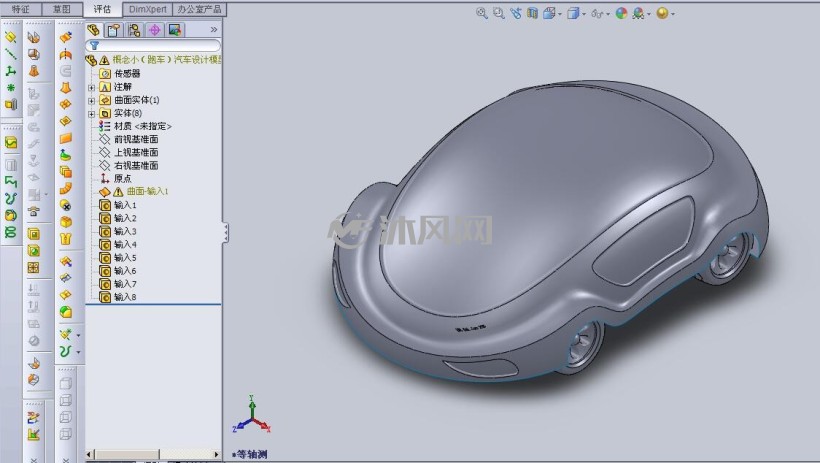Open the DisplayManager panel icon
The width and height of the screenshot is (820, 463).
click(175, 30)
